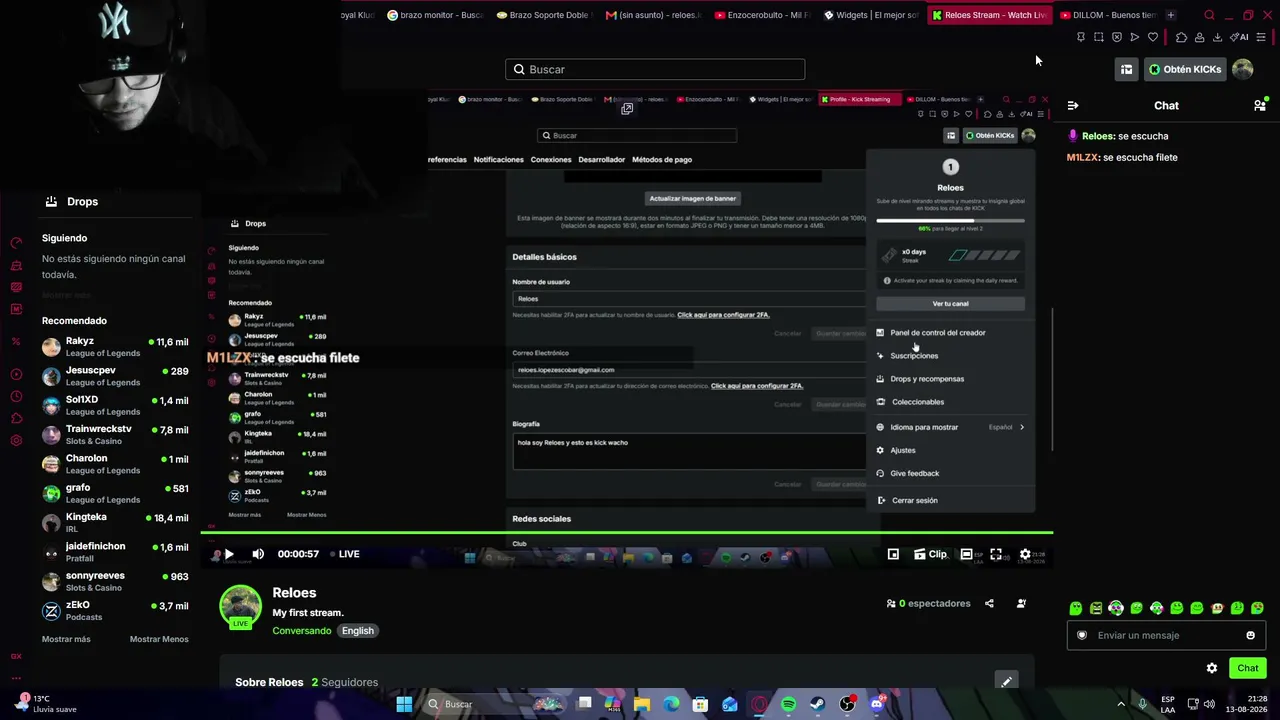Screen dimensions: 1280x720
Task: Click the Drops icon in the sidebar
Action: 51,201
